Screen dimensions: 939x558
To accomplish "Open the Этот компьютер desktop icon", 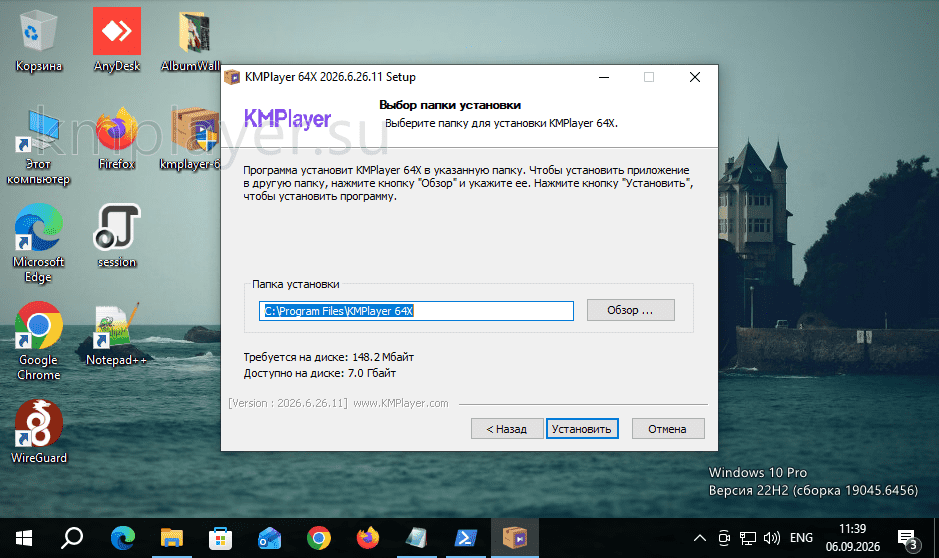I will (x=38, y=147).
